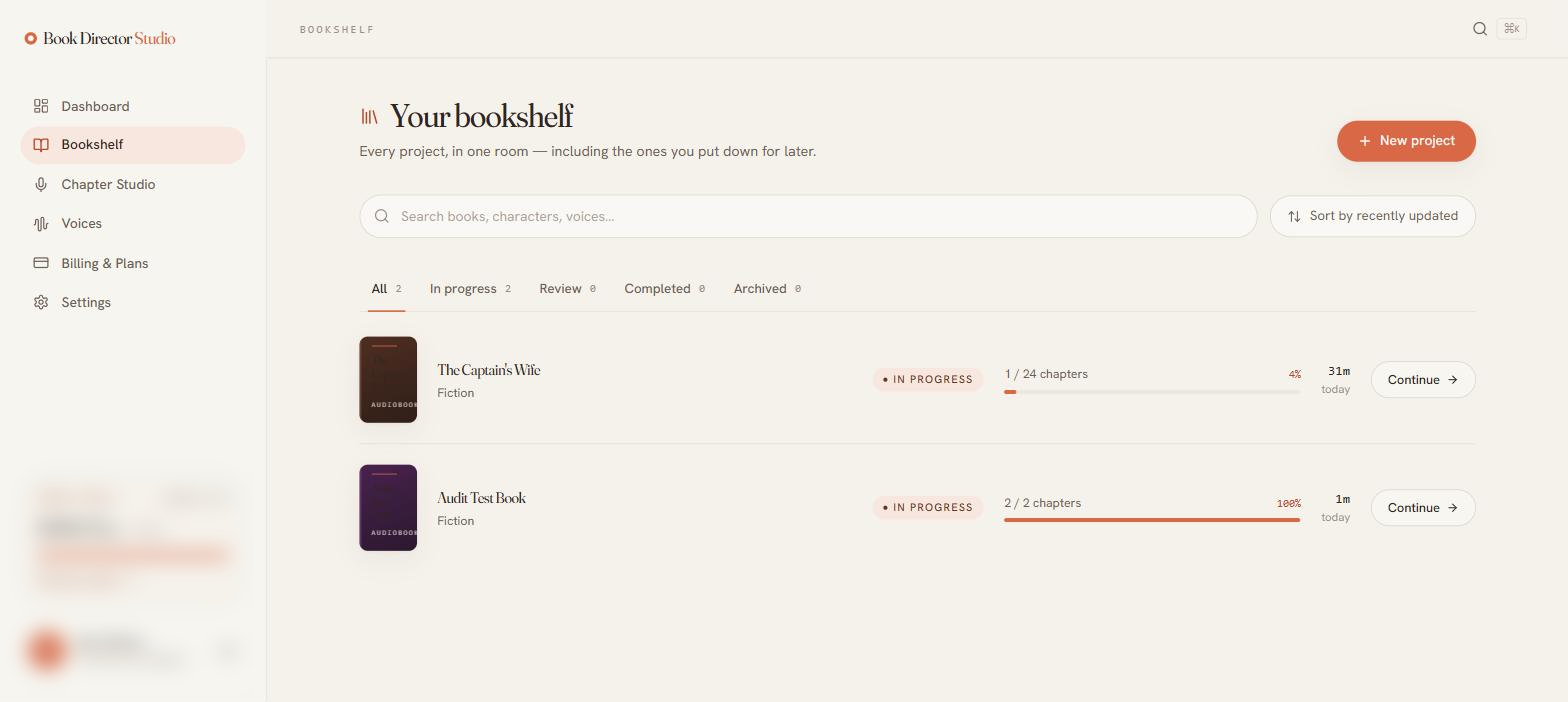
Task: Click the 100% progress percentage
Action: click(x=1289, y=503)
